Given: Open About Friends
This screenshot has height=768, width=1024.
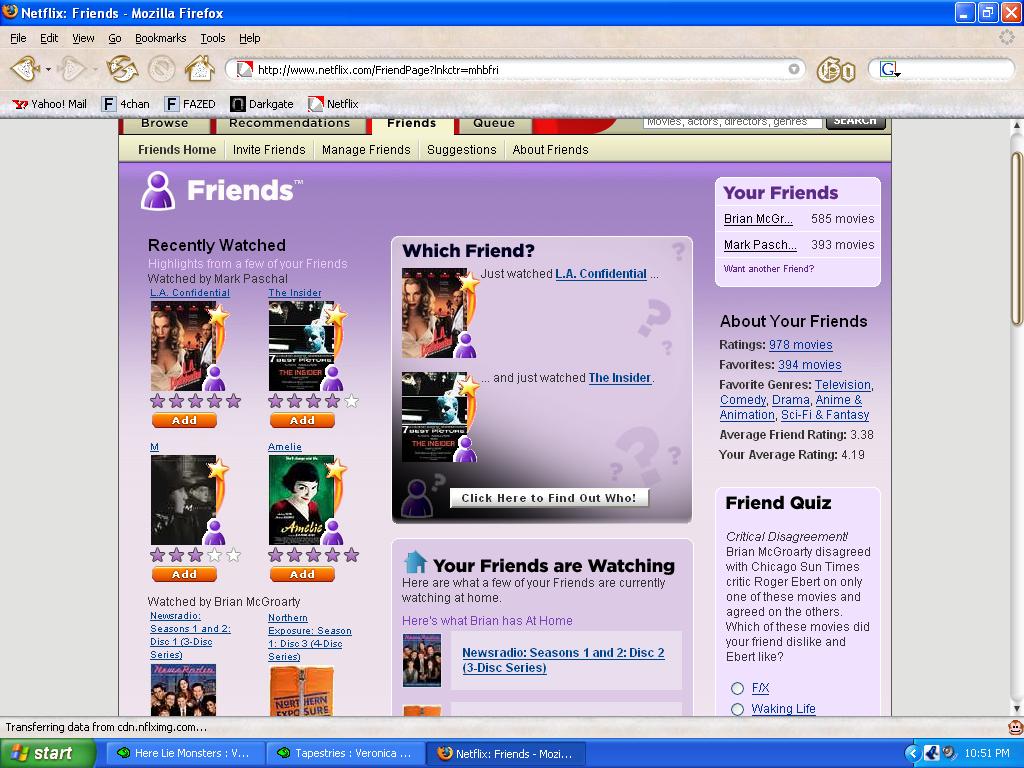Looking at the screenshot, I should pyautogui.click(x=551, y=150).
